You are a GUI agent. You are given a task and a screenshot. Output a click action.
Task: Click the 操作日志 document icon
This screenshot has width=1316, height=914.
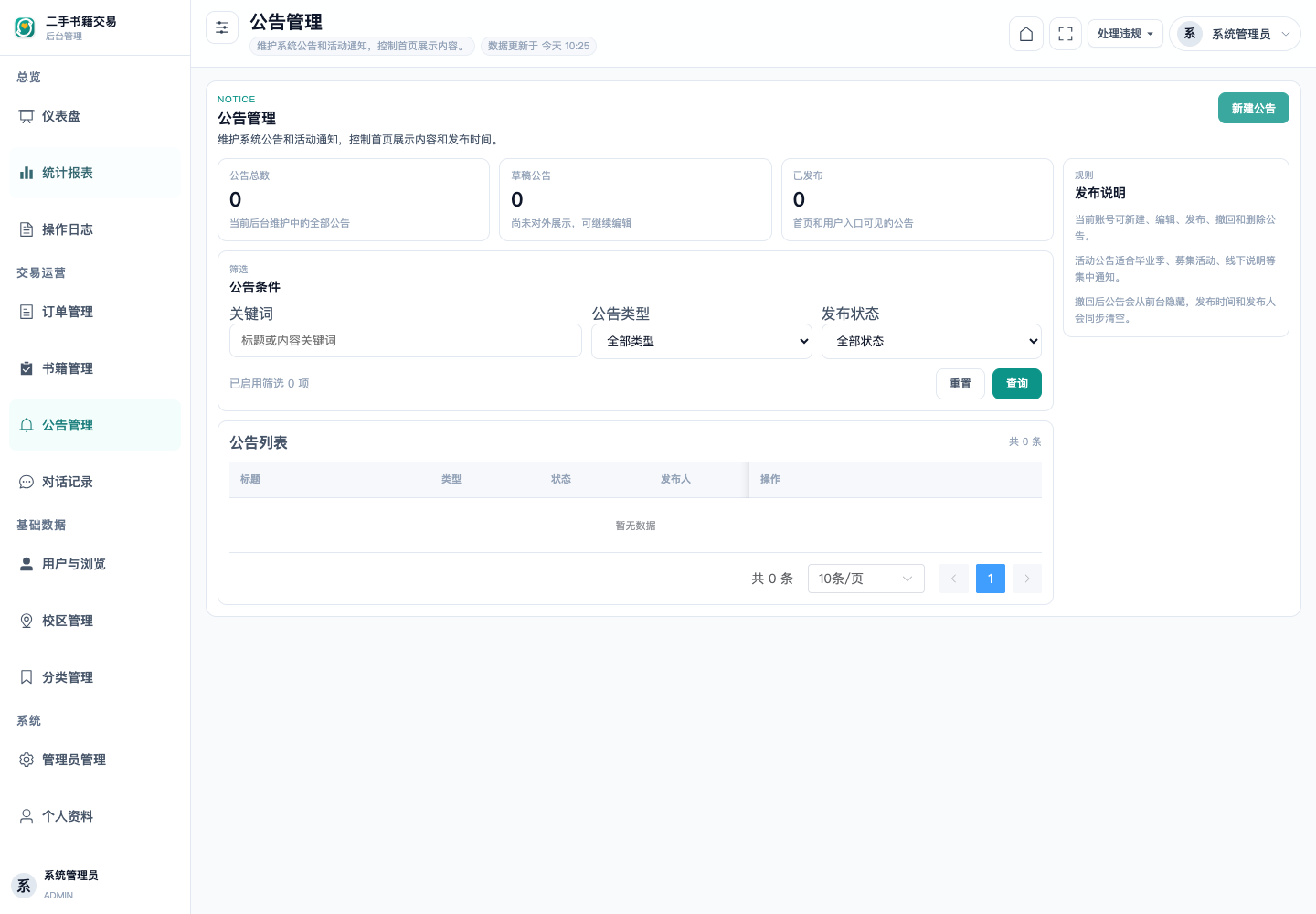click(x=27, y=229)
